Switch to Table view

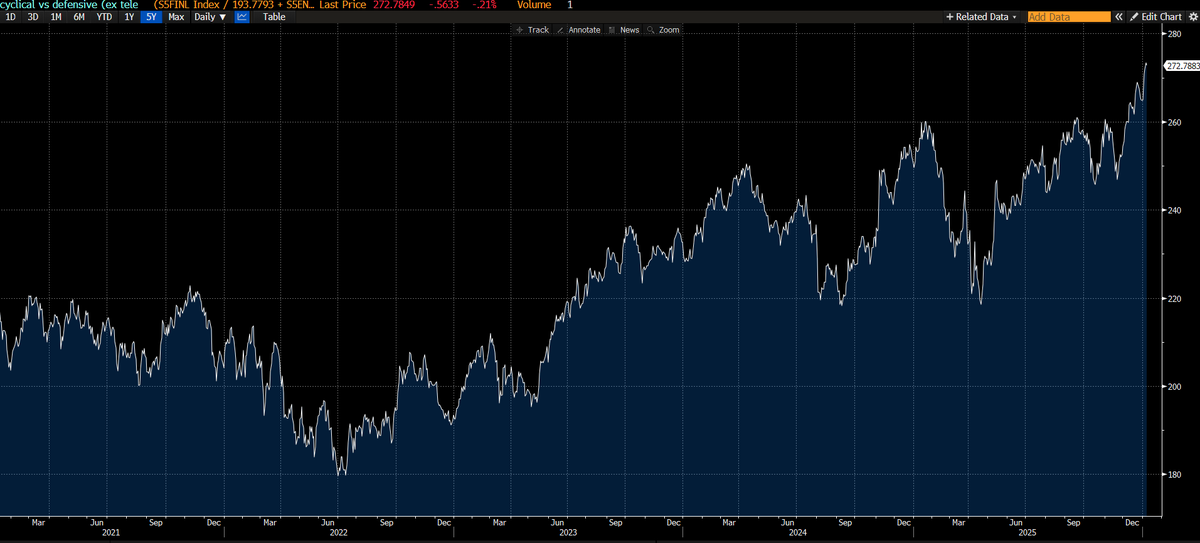[274, 17]
